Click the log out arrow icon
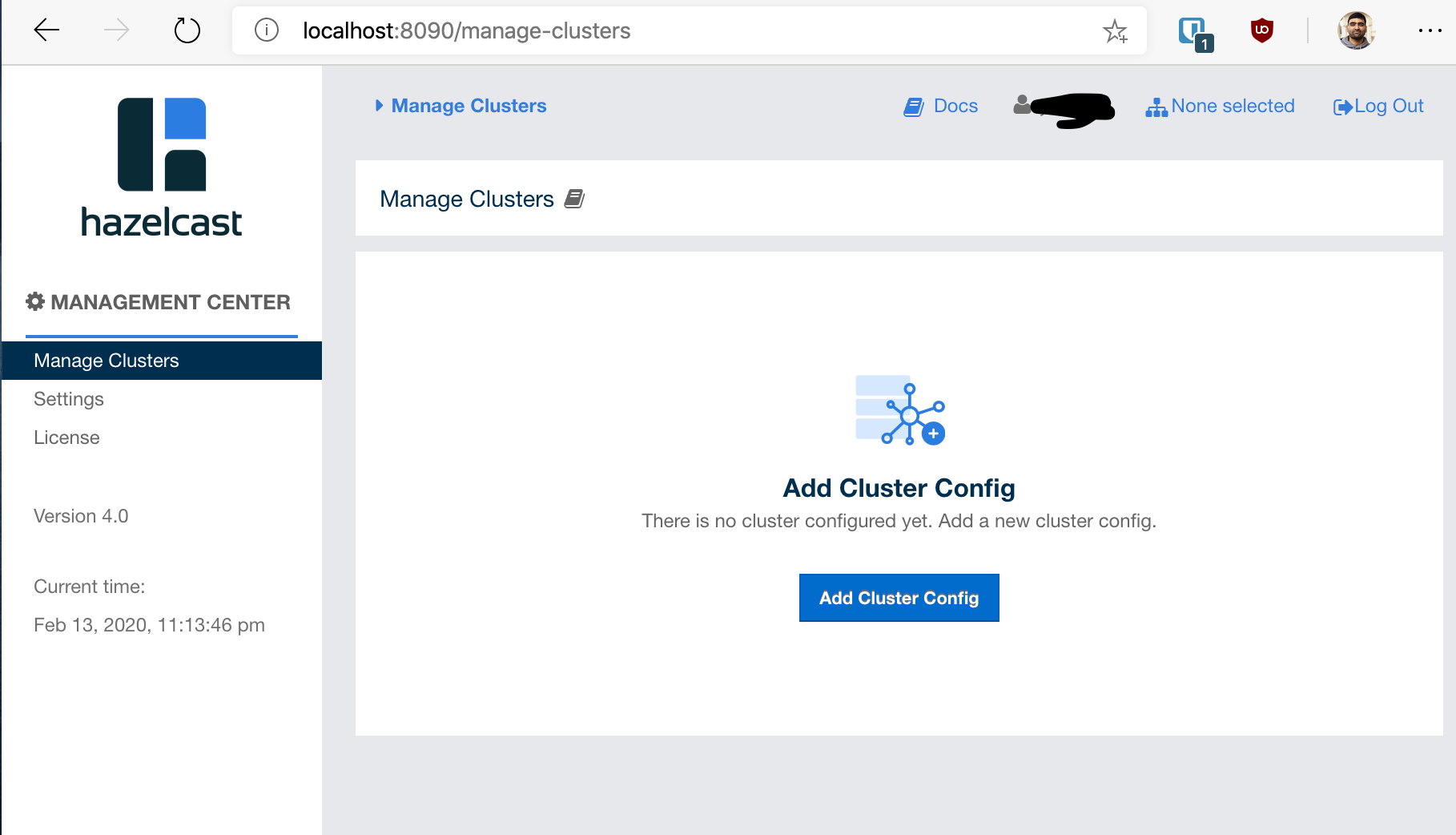The height and width of the screenshot is (835, 1456). point(1343,107)
